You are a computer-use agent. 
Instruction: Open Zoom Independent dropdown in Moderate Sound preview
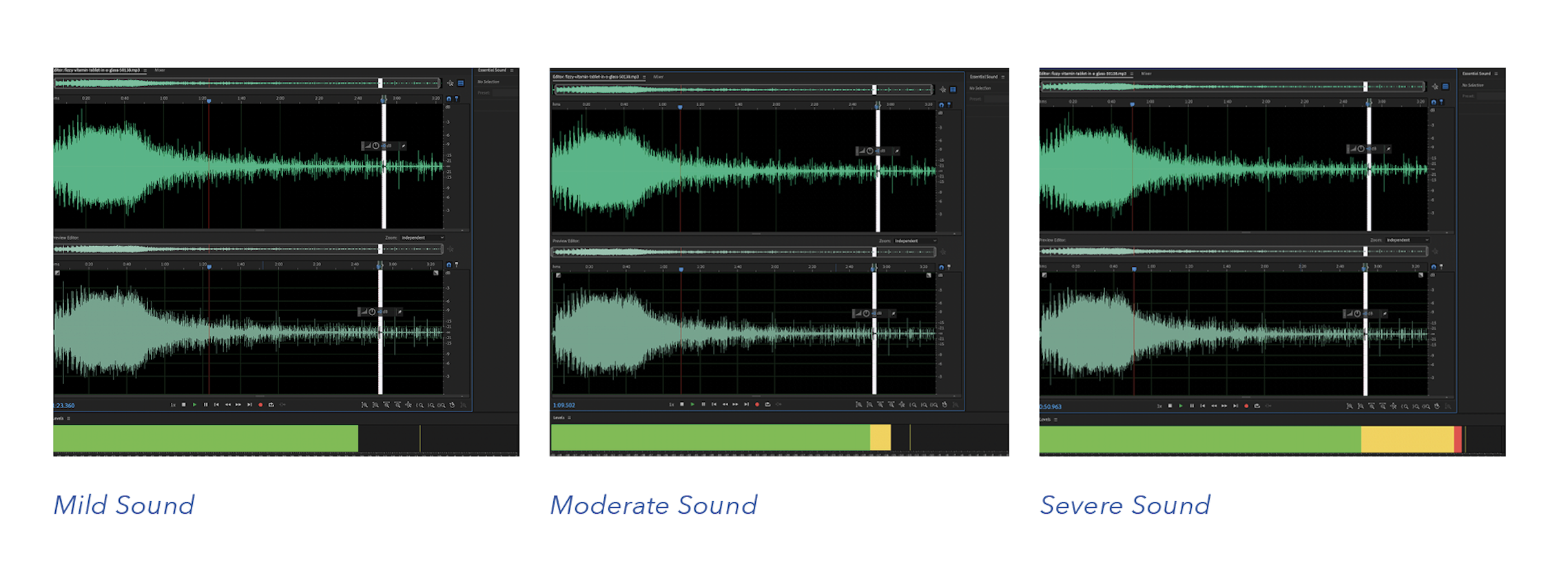point(916,241)
